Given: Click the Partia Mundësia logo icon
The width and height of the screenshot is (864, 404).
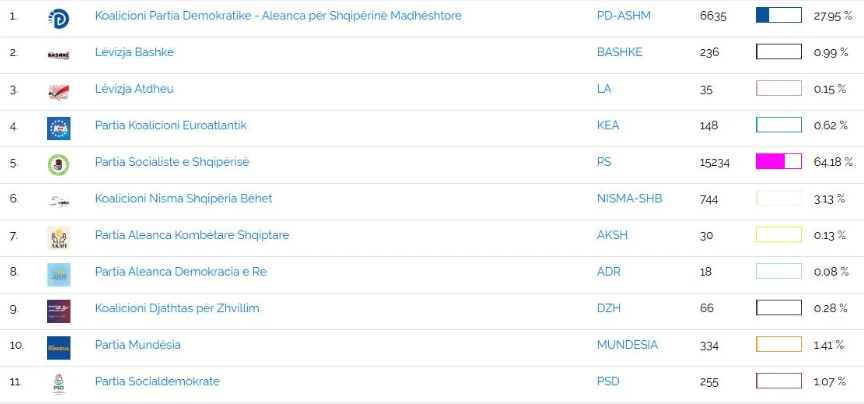Looking at the screenshot, I should [58, 347].
